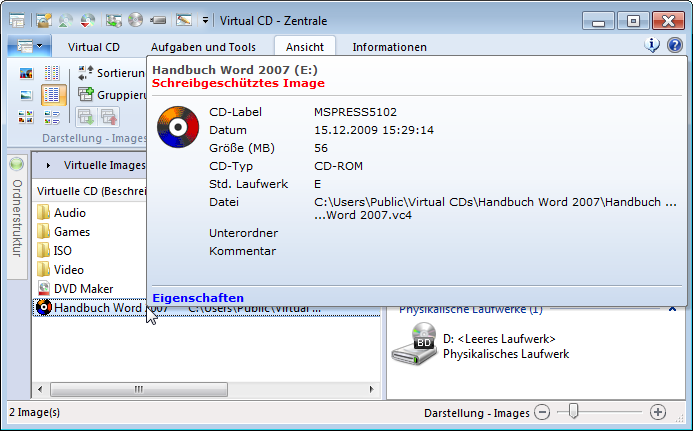Switch to small thumbnails grid view
Image resolution: width=693 pixels, height=431 pixels.
click(x=26, y=117)
